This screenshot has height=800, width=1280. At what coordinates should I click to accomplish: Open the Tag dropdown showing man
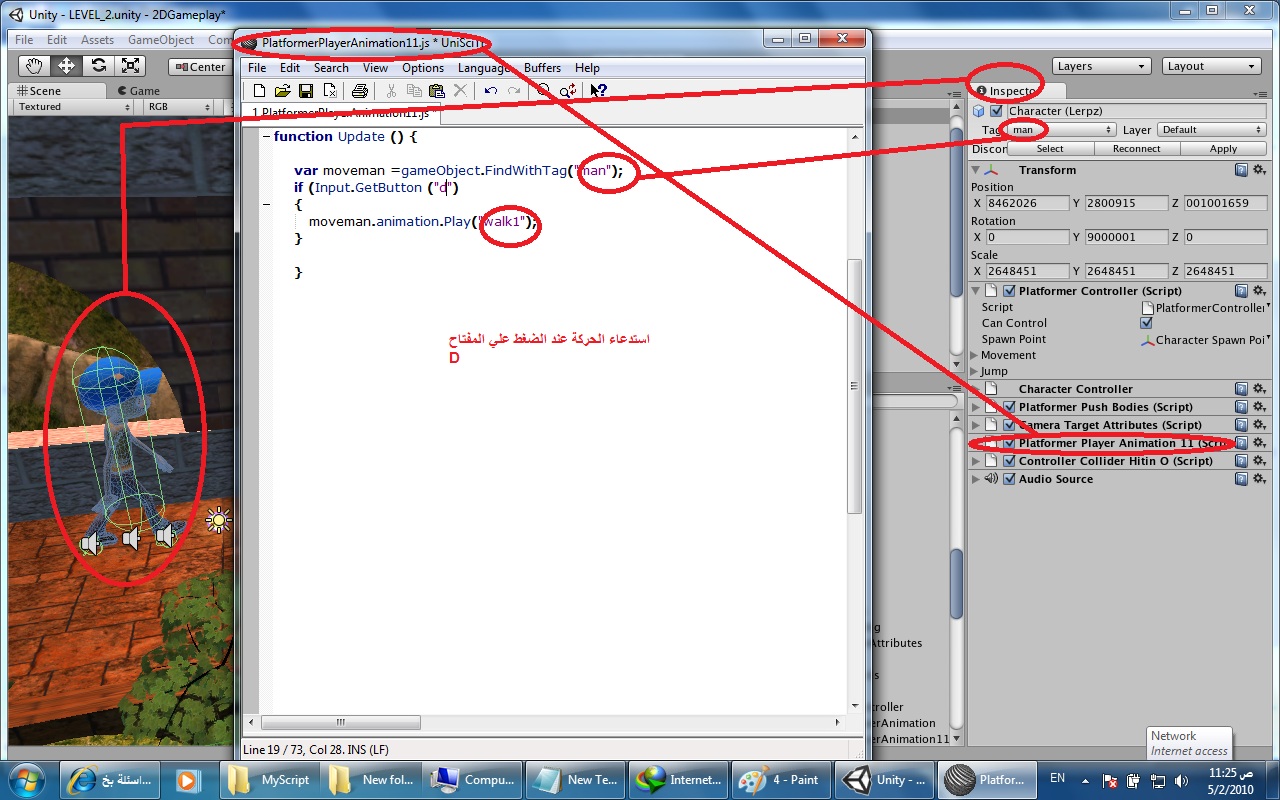point(1061,130)
